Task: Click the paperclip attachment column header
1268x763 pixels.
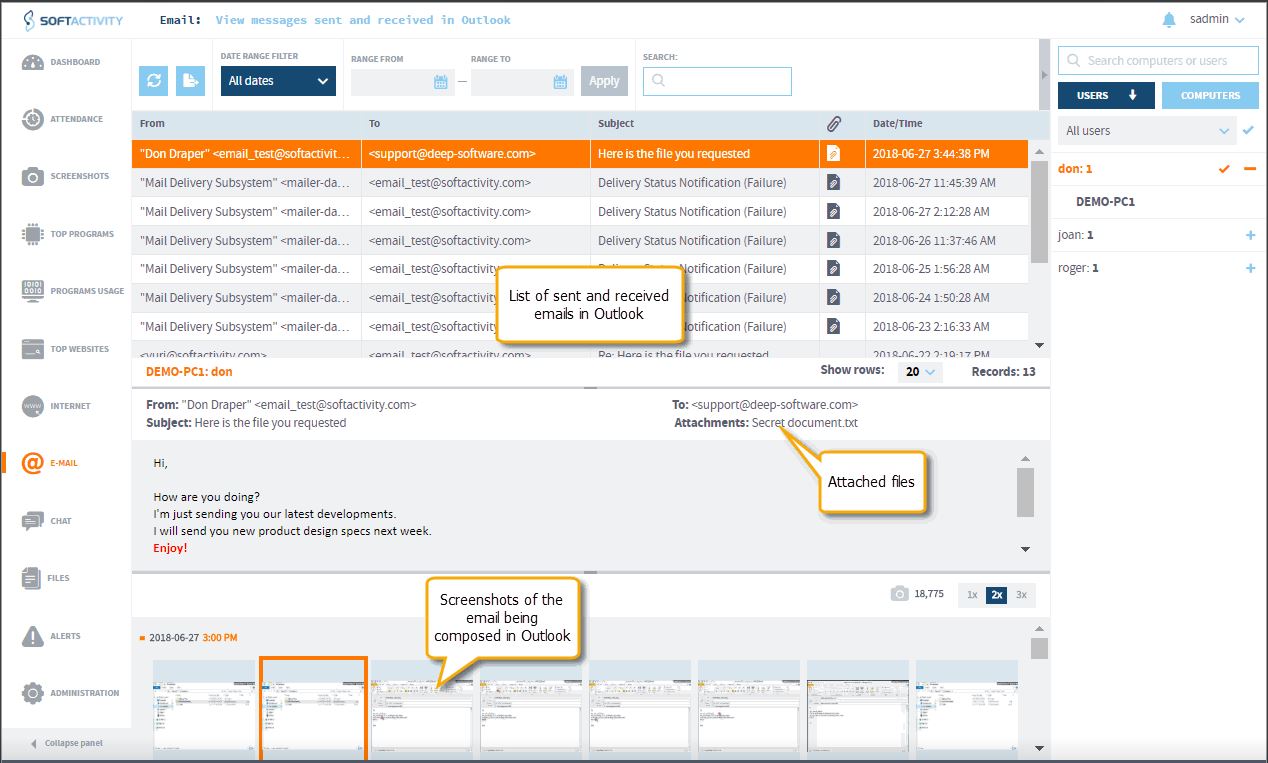Action: click(834, 124)
